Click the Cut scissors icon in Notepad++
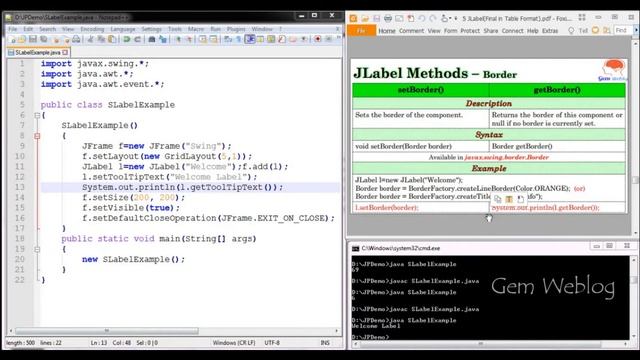The width and height of the screenshot is (640, 360). point(90,39)
